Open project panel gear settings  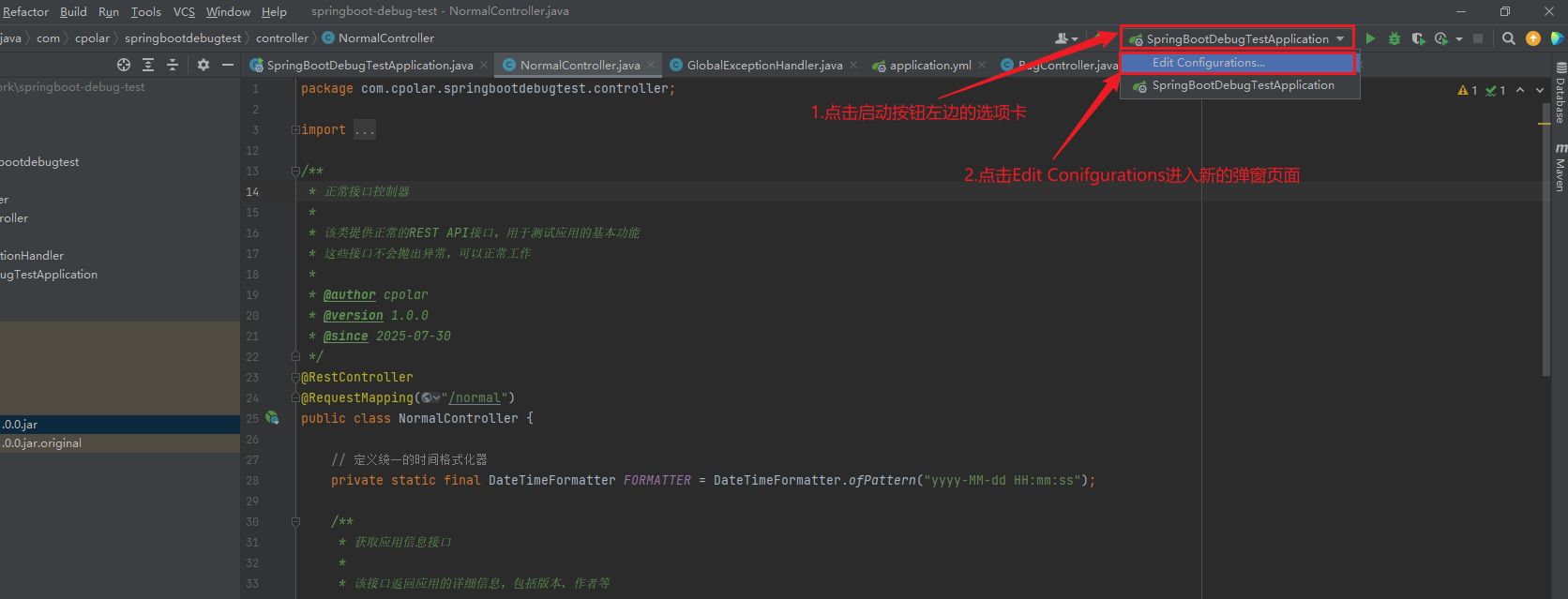pyautogui.click(x=204, y=65)
